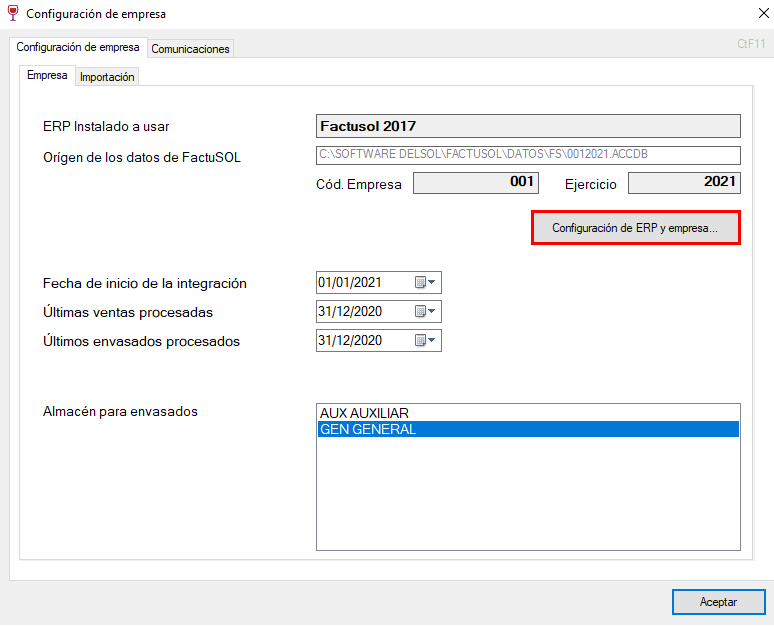
Task: Click the Almacén para envasados label
Action: point(120,412)
